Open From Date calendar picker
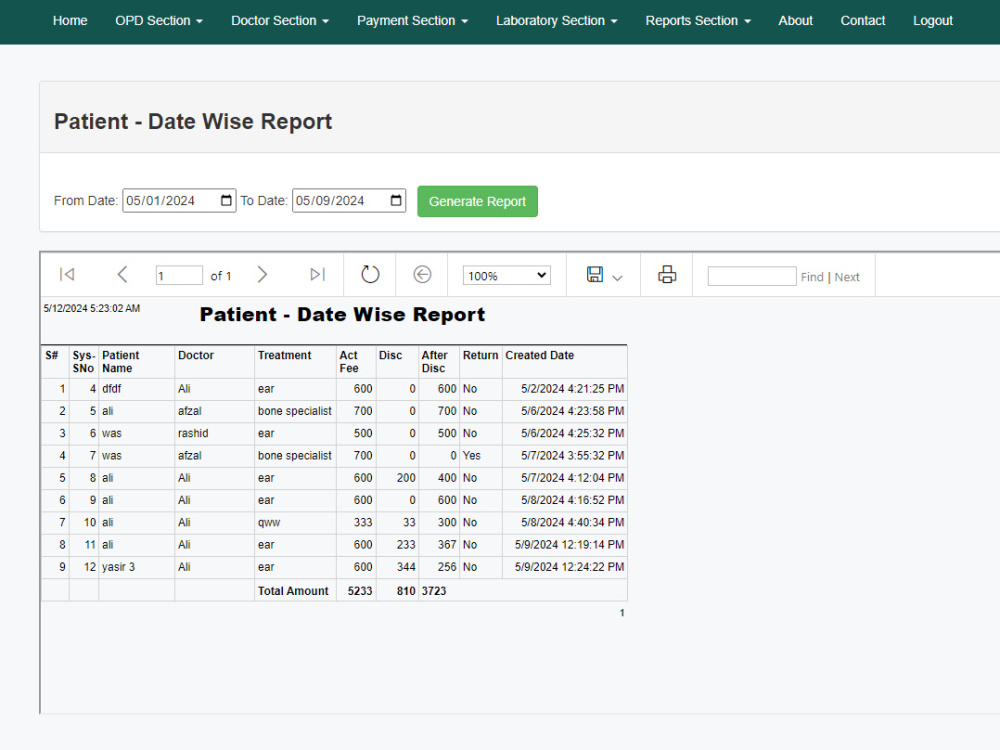 click(x=226, y=200)
